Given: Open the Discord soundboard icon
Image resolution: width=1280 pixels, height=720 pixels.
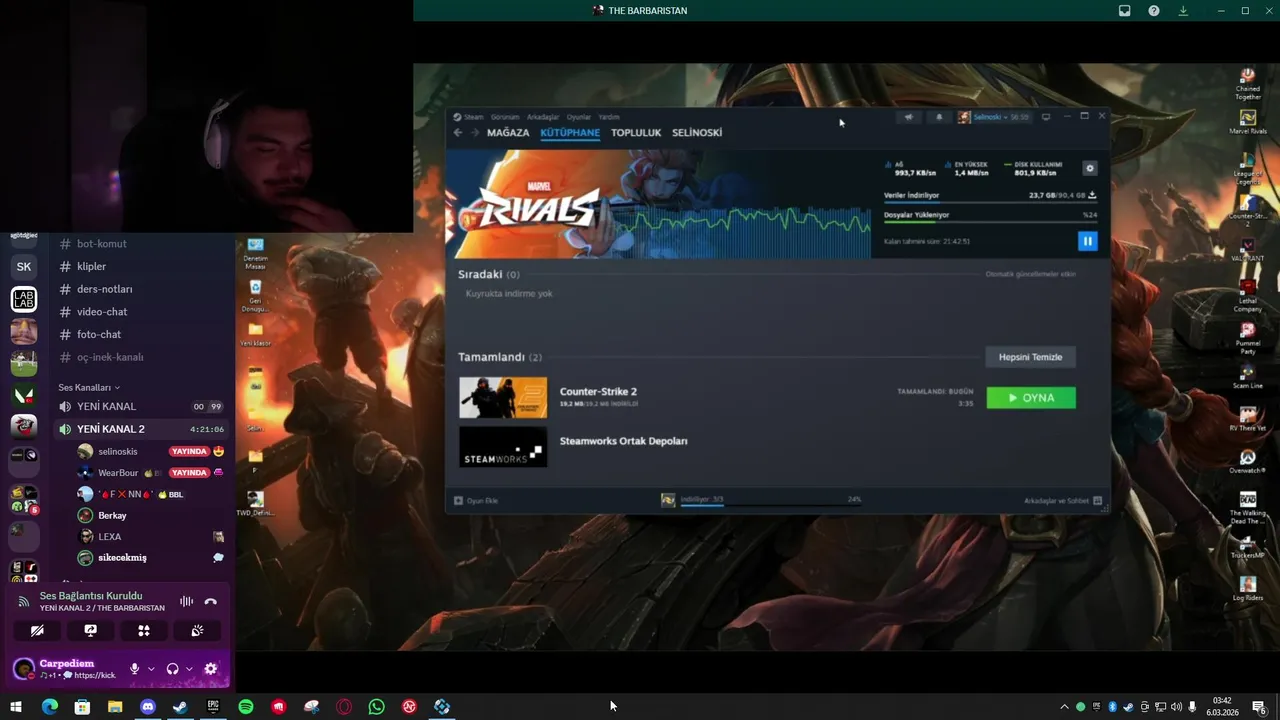Looking at the screenshot, I should [x=197, y=630].
